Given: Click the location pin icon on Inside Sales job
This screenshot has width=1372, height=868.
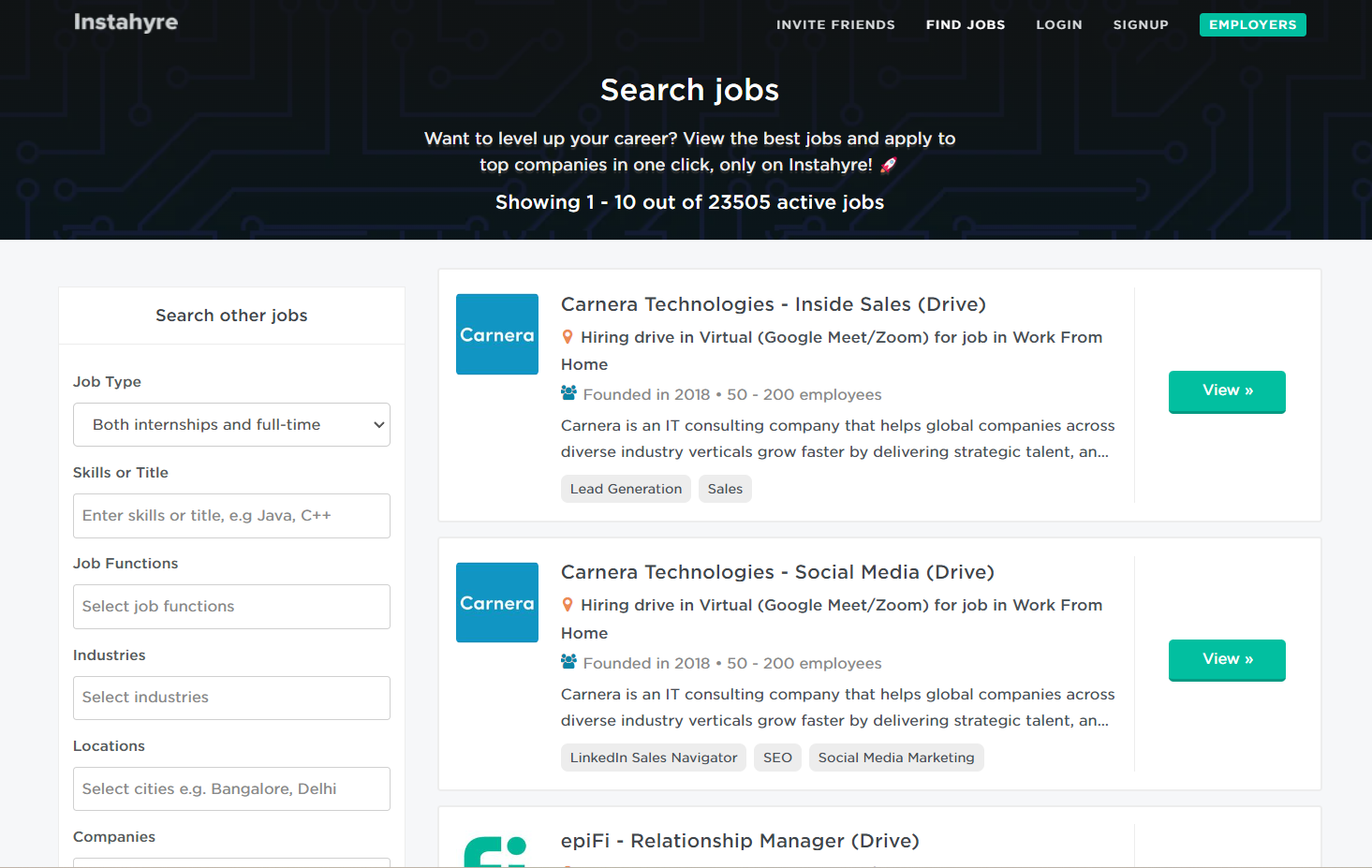Looking at the screenshot, I should 568,336.
